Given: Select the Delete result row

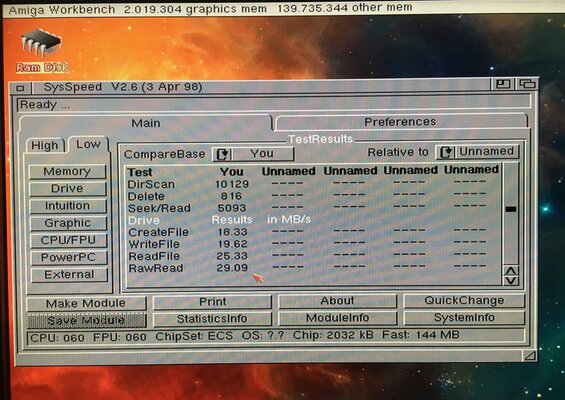Looking at the screenshot, I should click(313, 196).
